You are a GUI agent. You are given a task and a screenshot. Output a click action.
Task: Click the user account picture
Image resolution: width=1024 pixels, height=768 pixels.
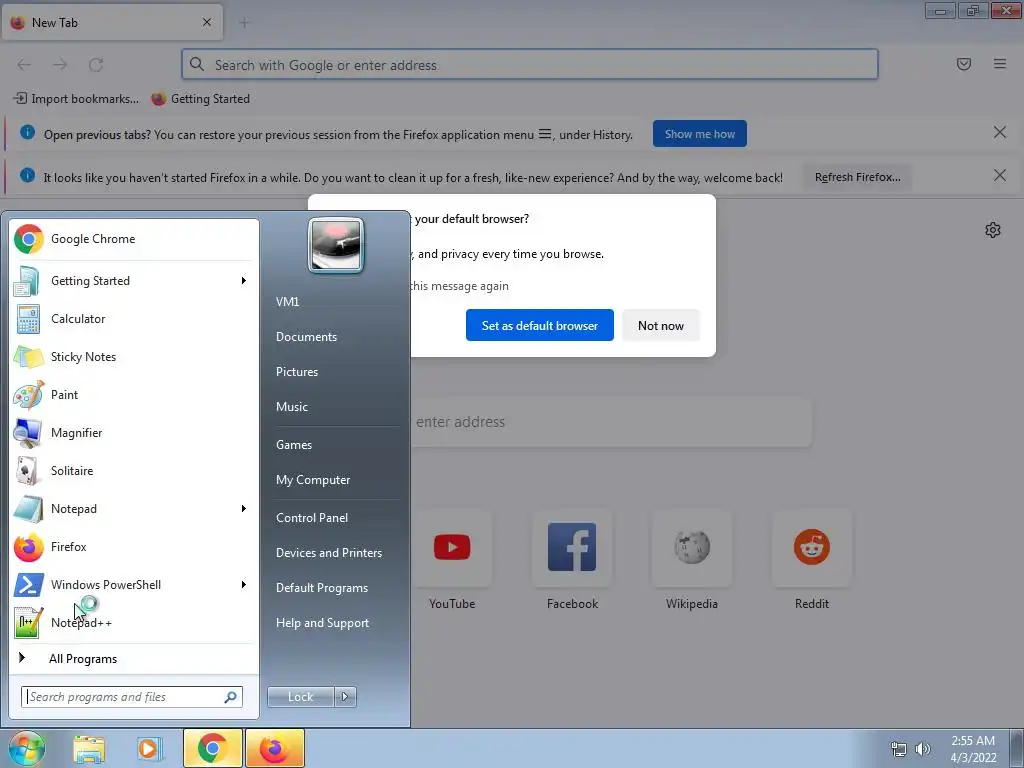click(336, 245)
